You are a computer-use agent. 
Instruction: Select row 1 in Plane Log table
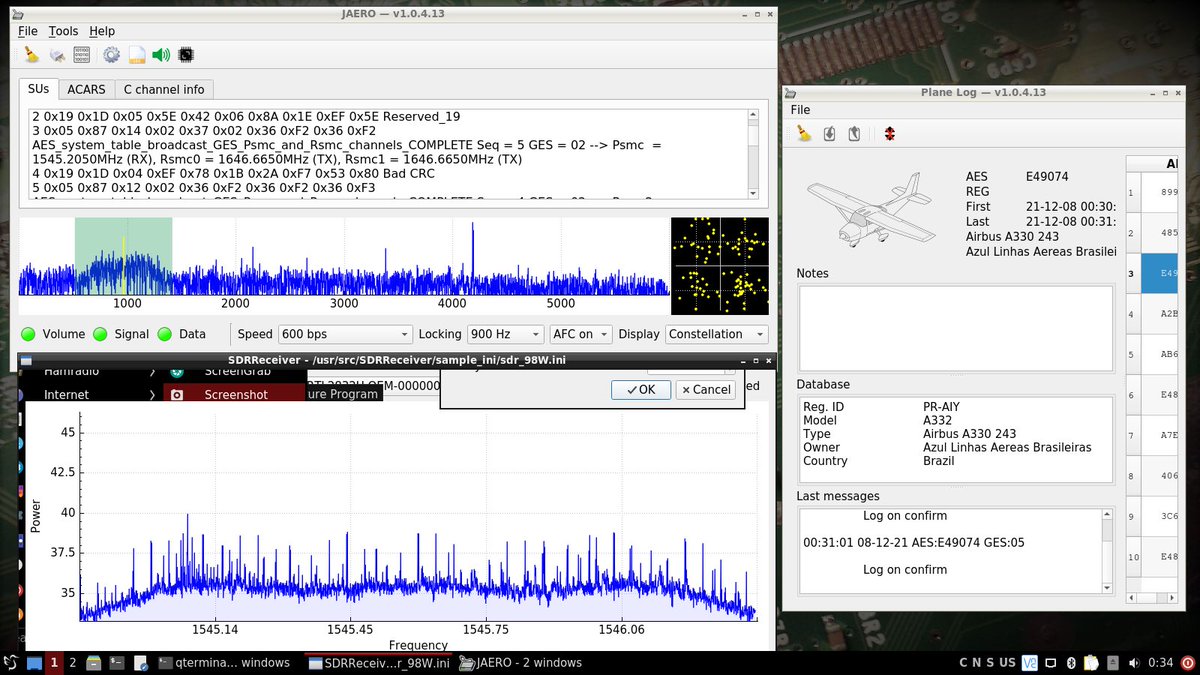pyautogui.click(x=1151, y=192)
